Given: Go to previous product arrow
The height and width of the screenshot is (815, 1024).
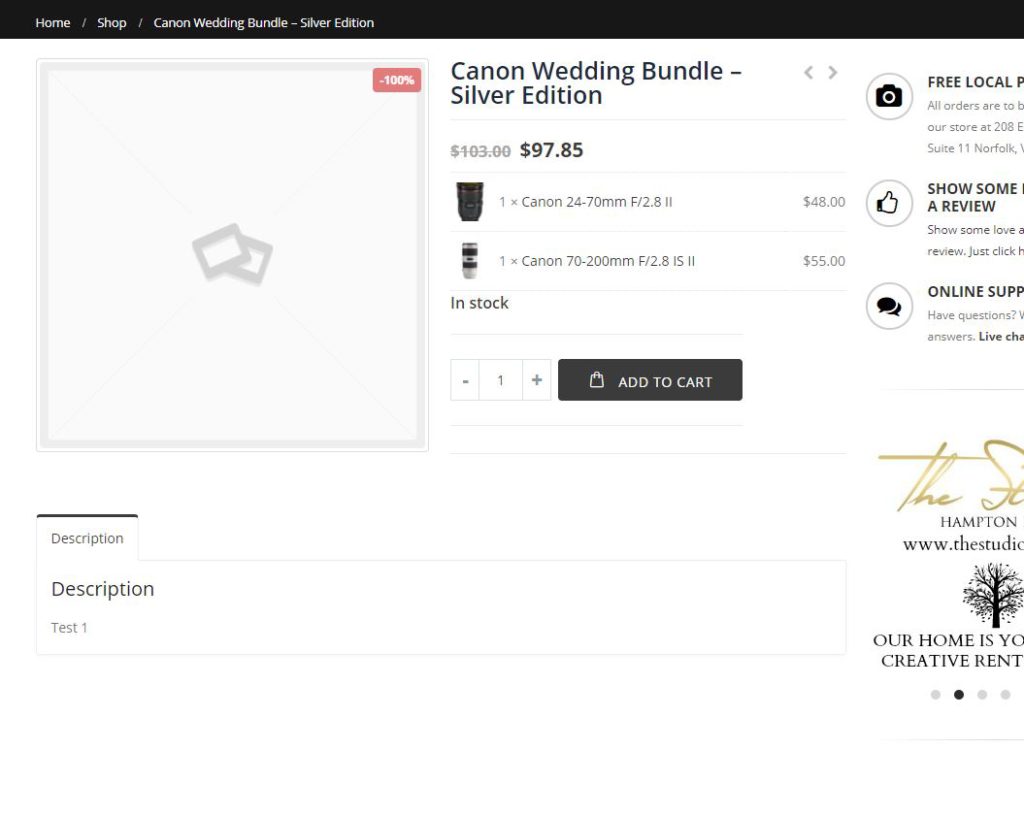Looking at the screenshot, I should click(x=808, y=72).
